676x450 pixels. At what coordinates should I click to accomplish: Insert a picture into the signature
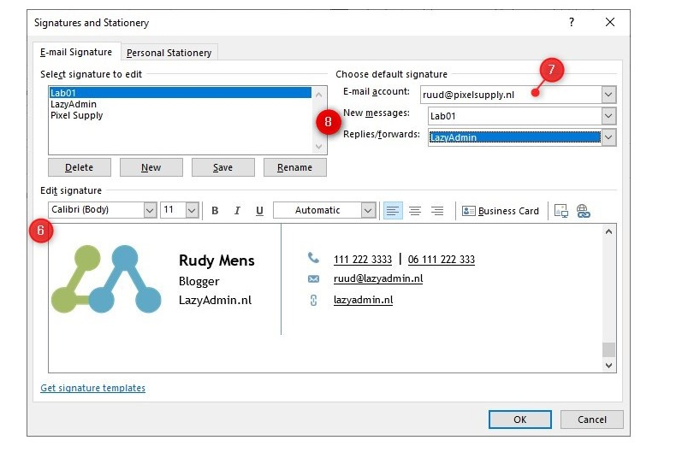tap(561, 211)
